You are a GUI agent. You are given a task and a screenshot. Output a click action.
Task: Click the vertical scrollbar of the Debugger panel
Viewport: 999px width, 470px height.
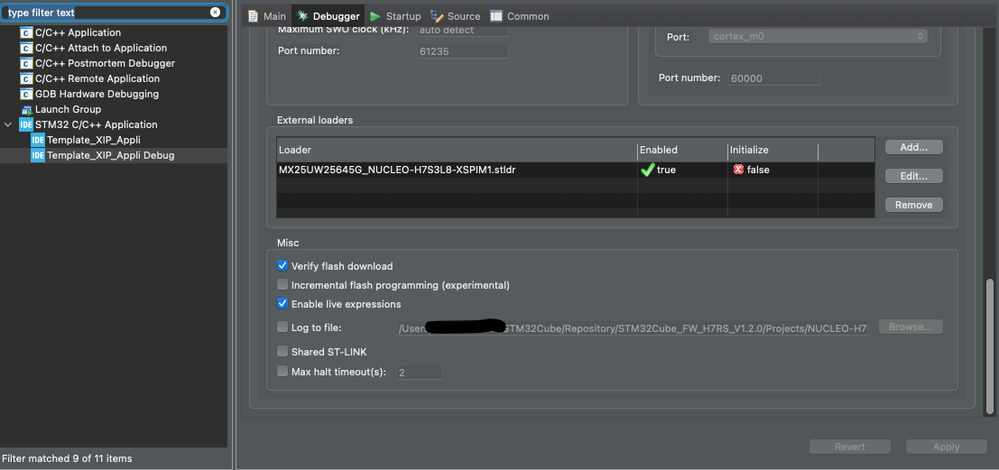click(x=989, y=346)
